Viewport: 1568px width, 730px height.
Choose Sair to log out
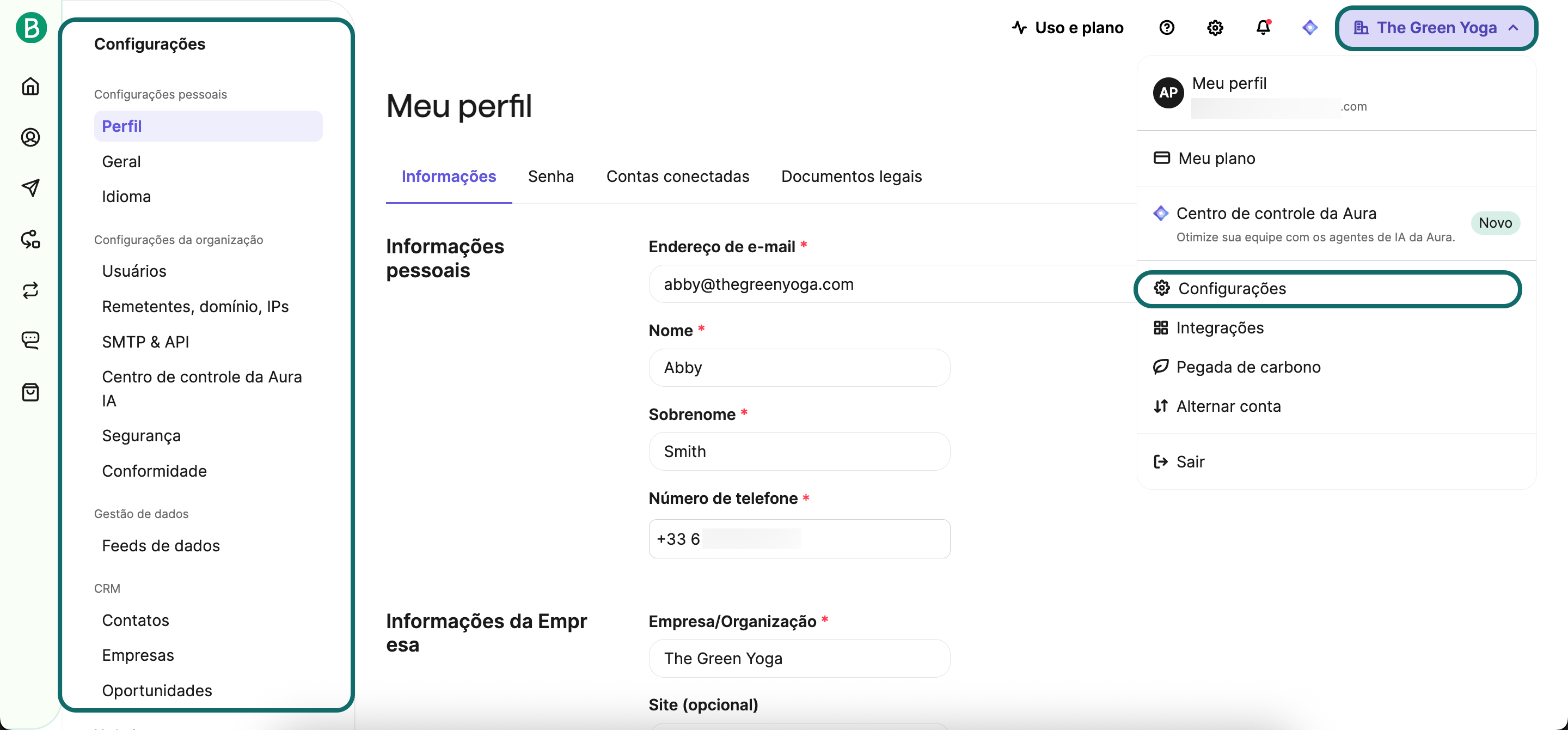coord(1190,462)
